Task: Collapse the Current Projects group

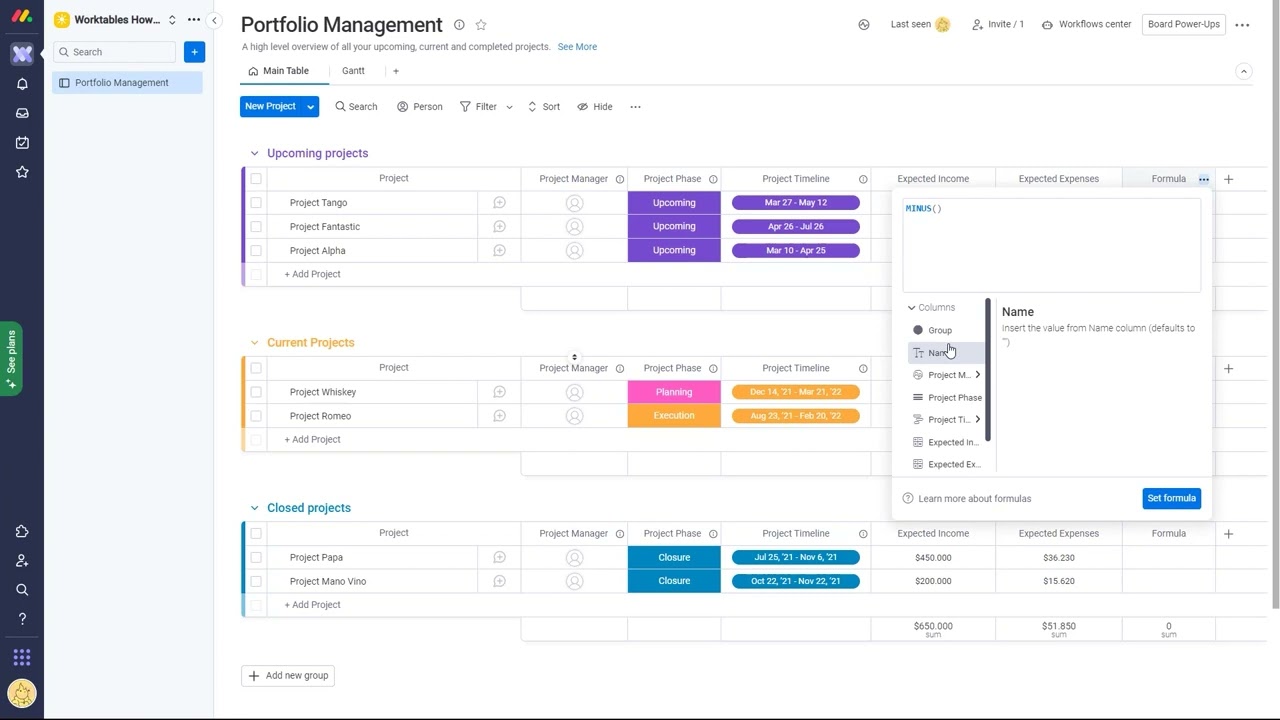Action: pyautogui.click(x=254, y=343)
